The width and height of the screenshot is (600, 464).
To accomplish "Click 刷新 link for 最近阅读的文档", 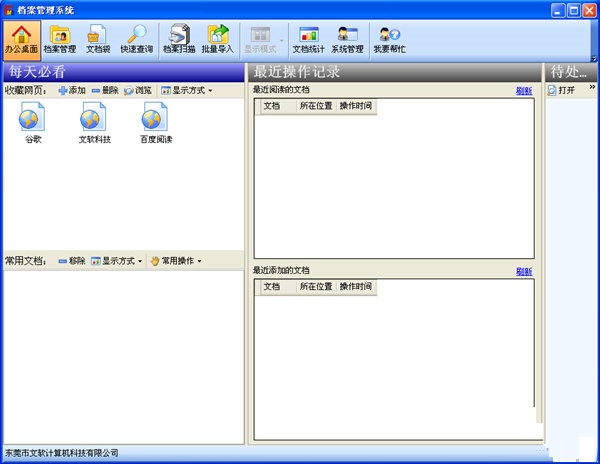I will 524,91.
